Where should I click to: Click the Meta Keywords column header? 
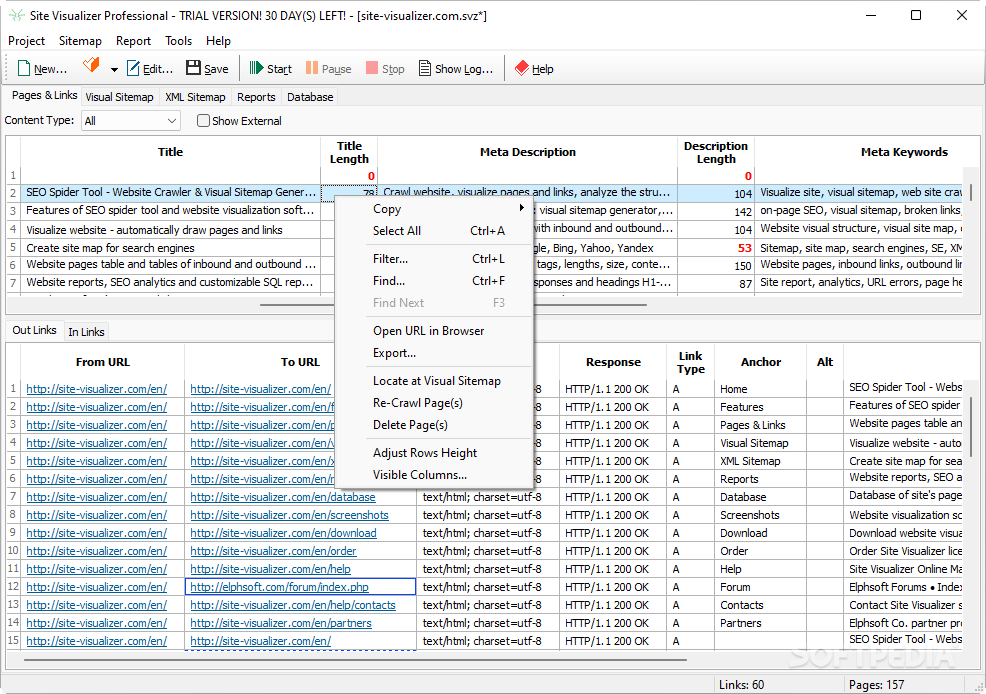point(904,152)
